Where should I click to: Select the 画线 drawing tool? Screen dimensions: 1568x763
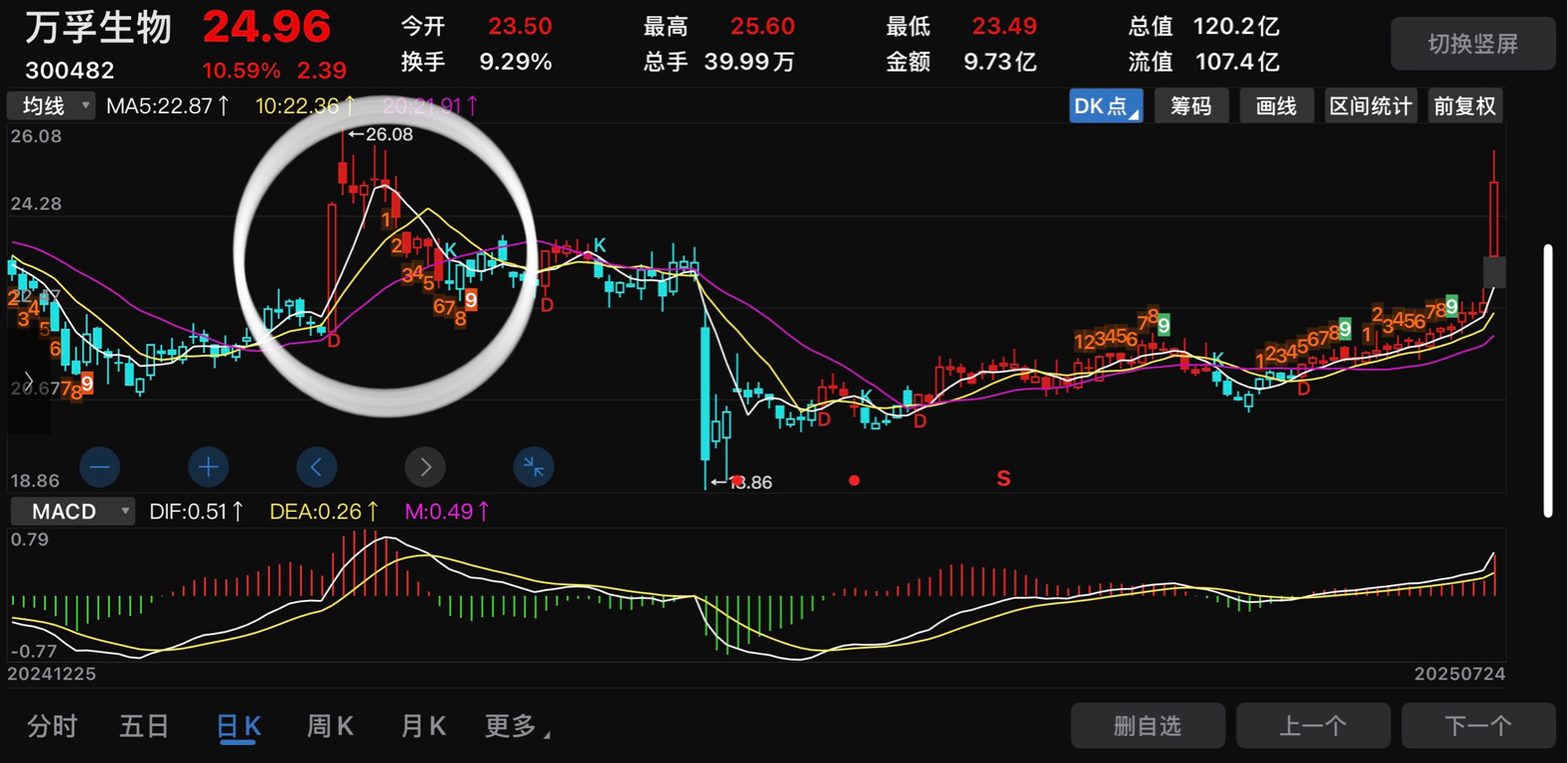(1277, 106)
